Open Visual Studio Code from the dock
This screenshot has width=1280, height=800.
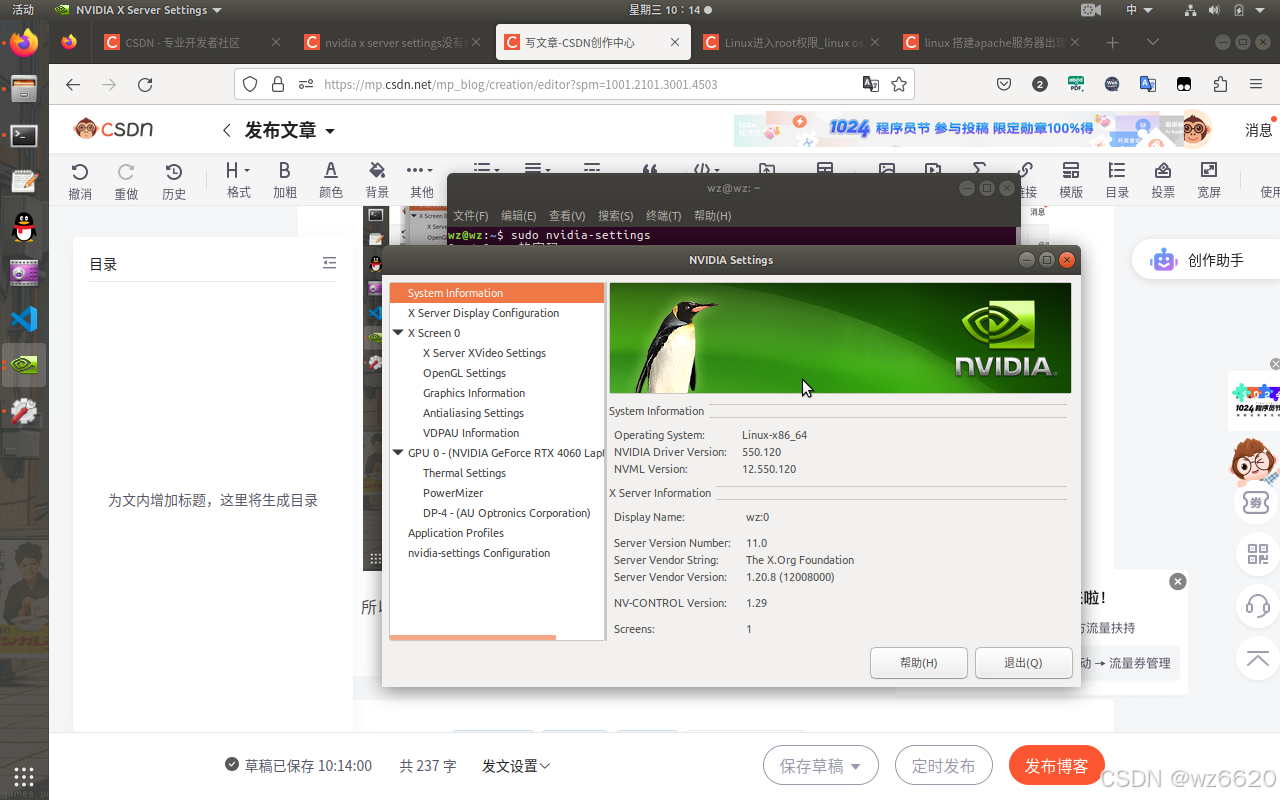tap(24, 319)
